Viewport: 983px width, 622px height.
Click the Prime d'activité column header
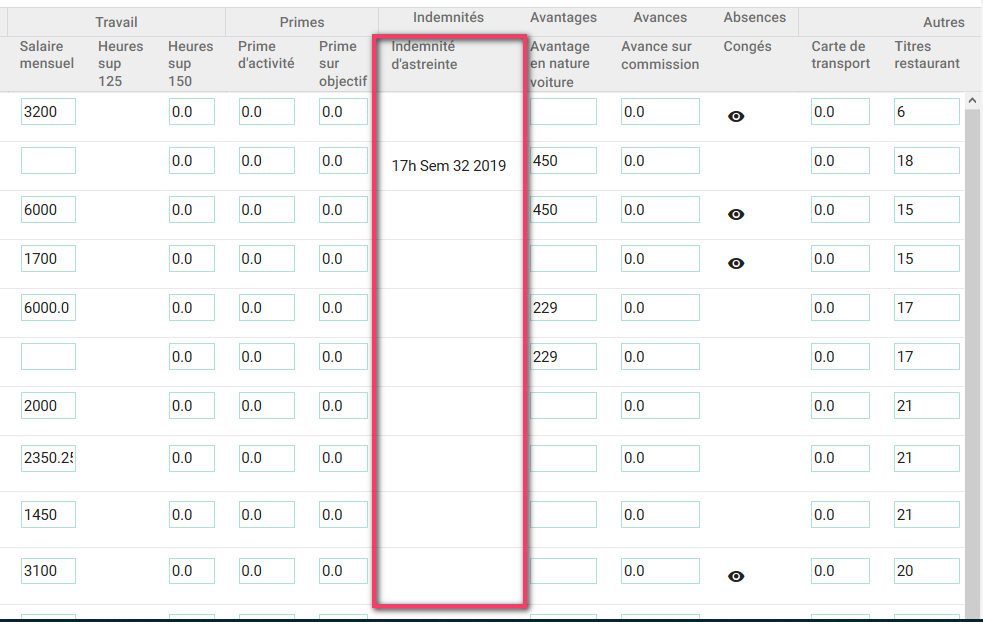pyautogui.click(x=266, y=55)
